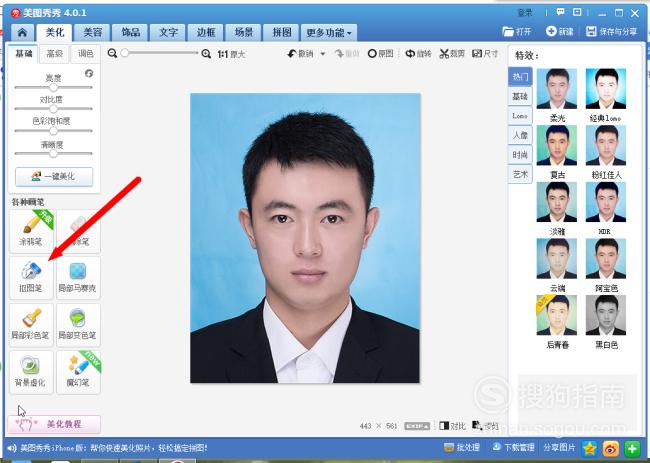Select the 高级 adjustment tab
650x463 pixels.
(x=54, y=54)
